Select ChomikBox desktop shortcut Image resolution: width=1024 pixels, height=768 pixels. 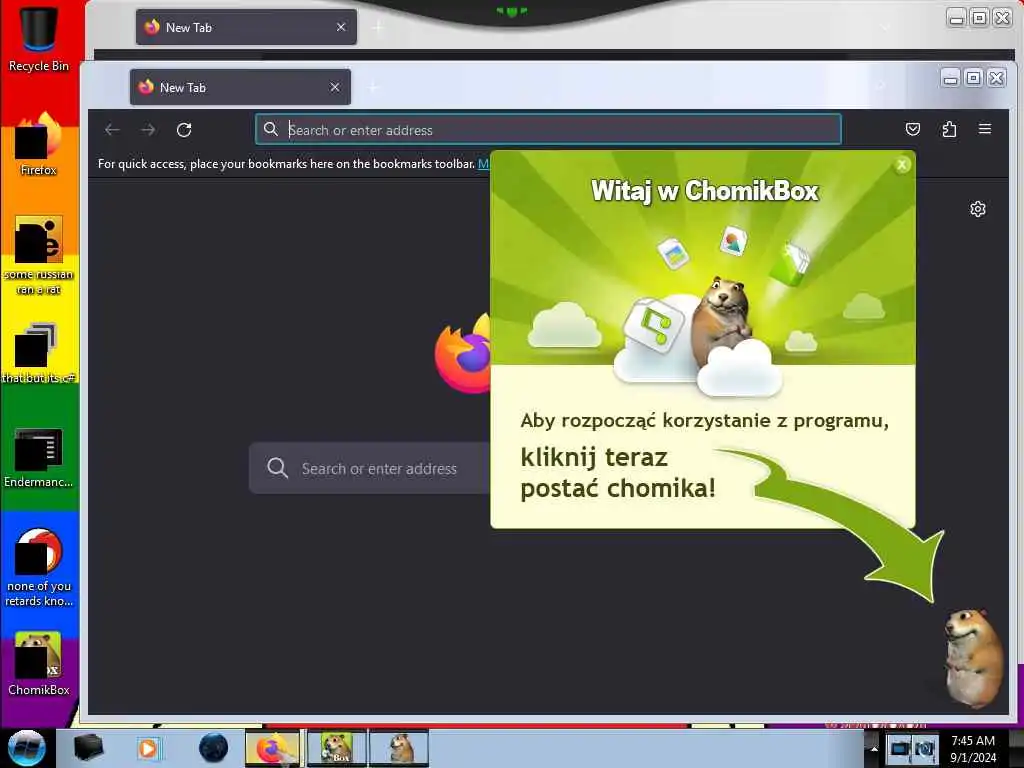click(39, 664)
